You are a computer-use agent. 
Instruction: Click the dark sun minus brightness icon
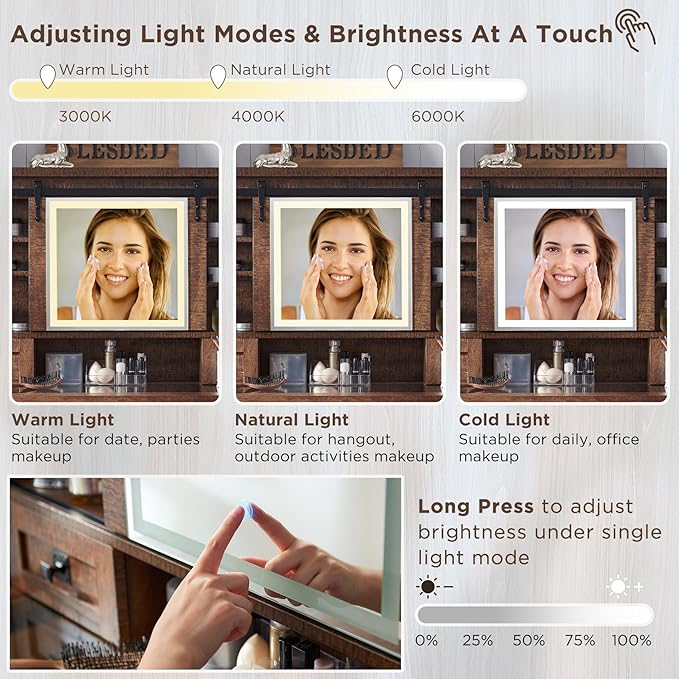click(434, 587)
